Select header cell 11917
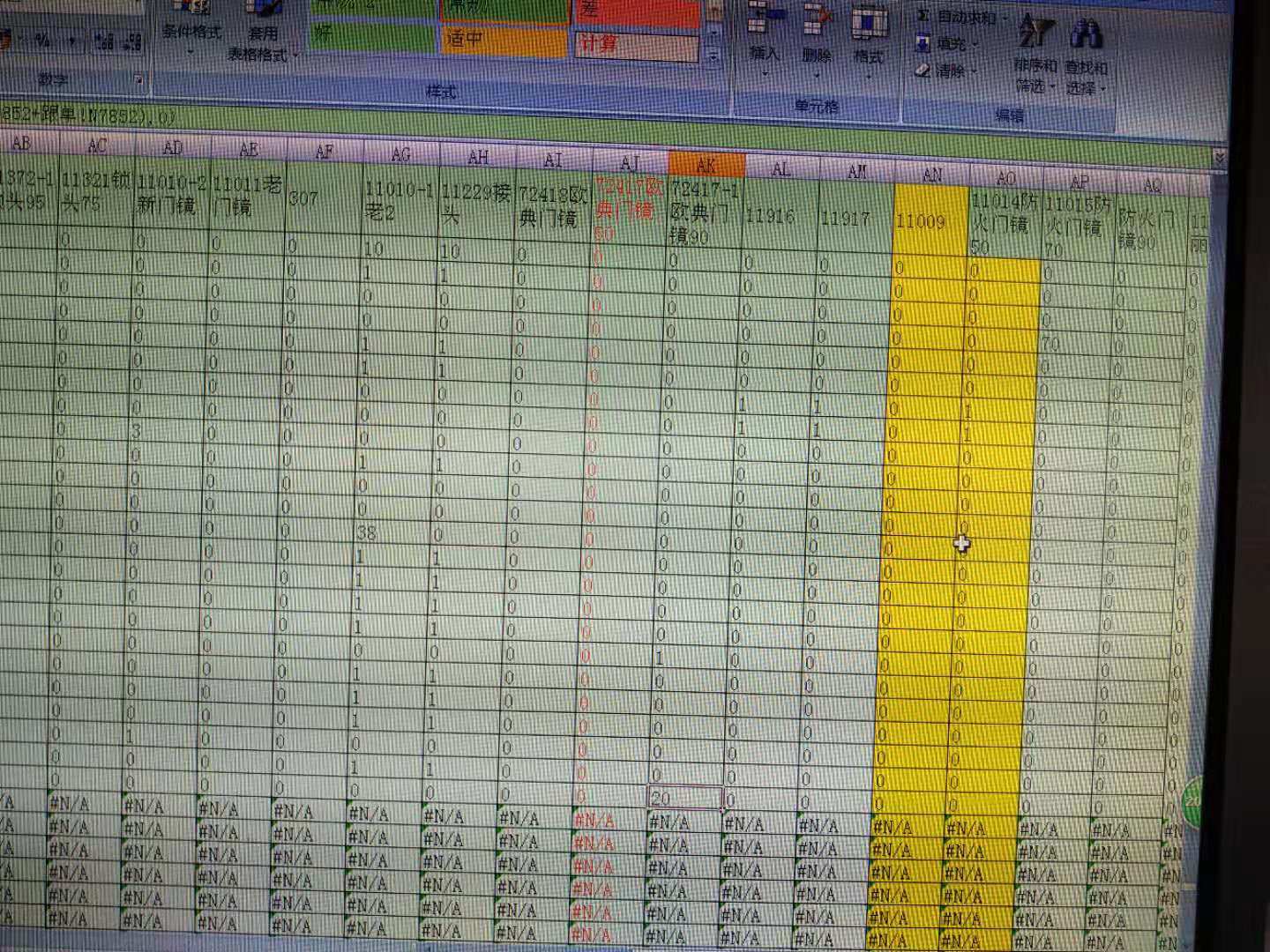1270x952 pixels. click(855, 219)
